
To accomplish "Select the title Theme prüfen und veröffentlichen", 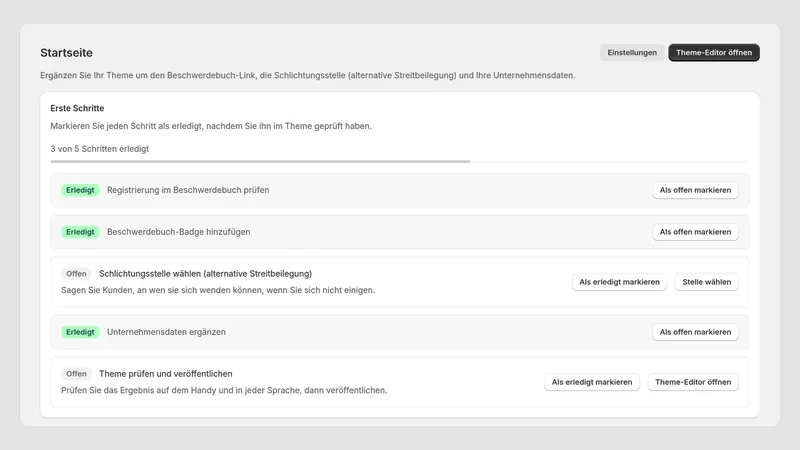I will (165, 373).
